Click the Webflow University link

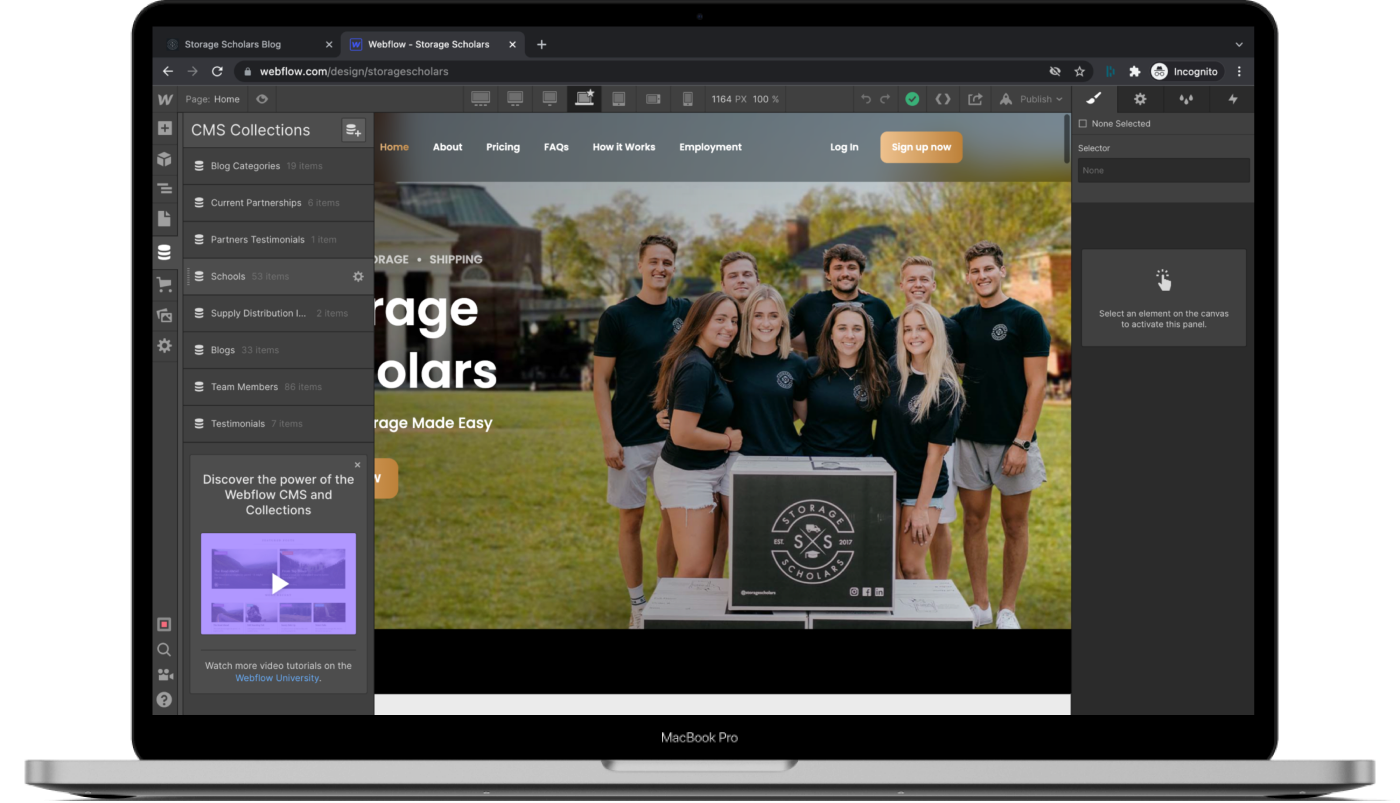[x=277, y=678]
